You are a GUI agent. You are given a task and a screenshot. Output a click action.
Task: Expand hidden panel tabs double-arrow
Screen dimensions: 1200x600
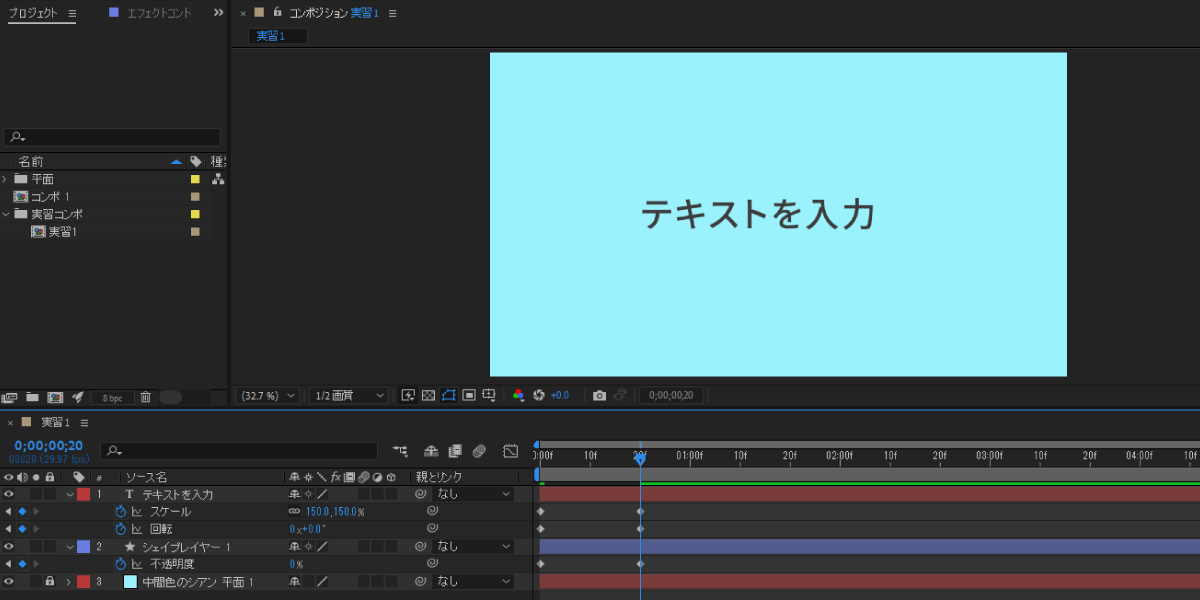pos(219,13)
